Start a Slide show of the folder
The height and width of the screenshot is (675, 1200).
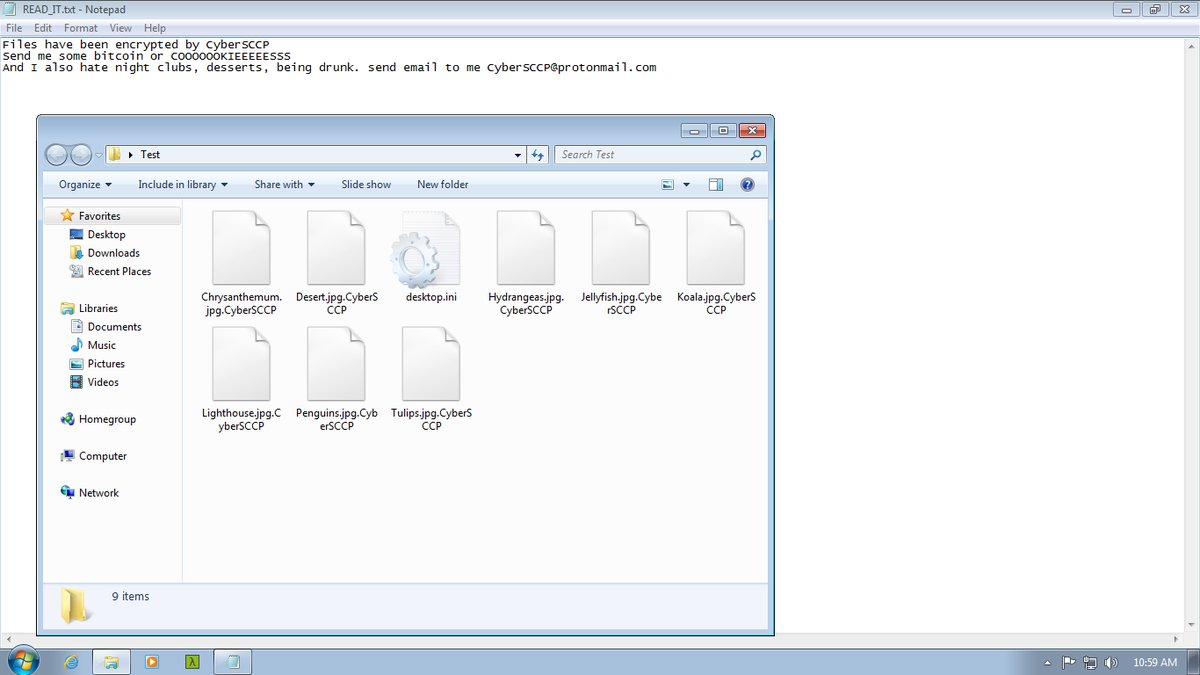[x=366, y=185]
